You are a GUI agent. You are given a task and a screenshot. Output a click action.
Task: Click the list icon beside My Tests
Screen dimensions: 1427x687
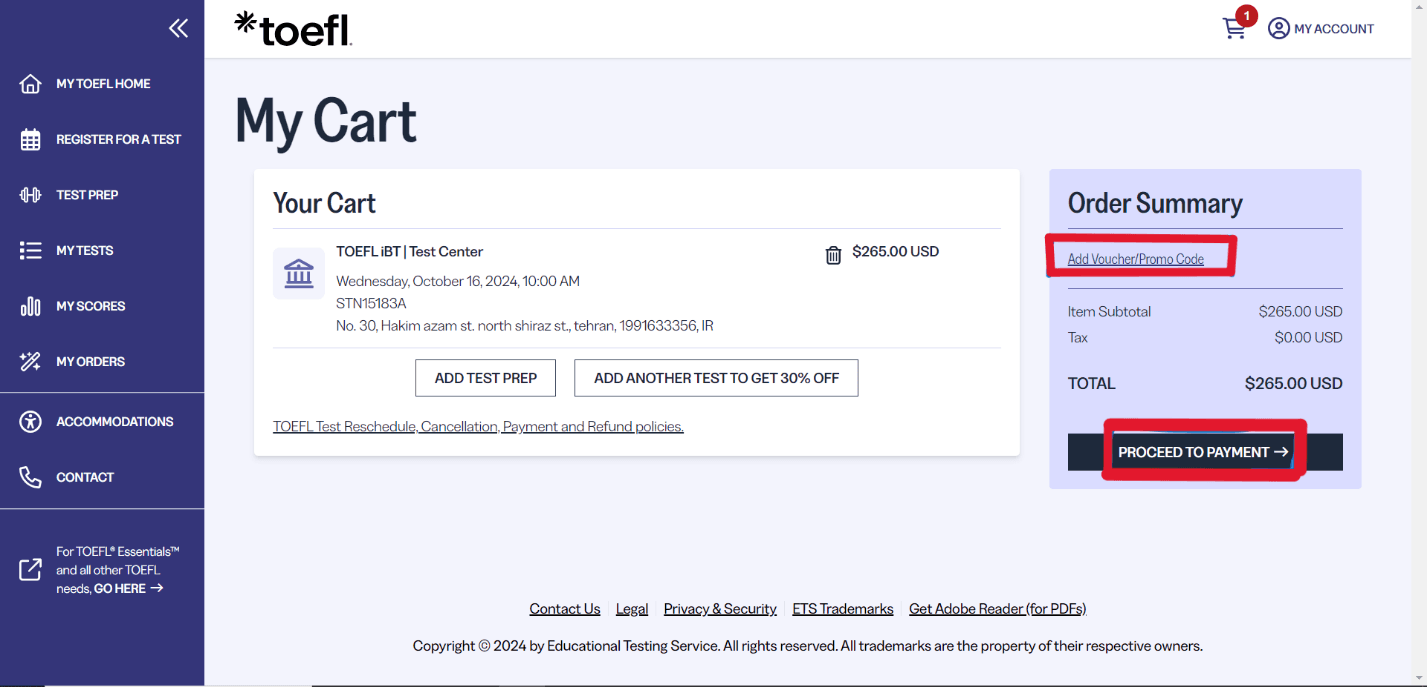tap(31, 251)
